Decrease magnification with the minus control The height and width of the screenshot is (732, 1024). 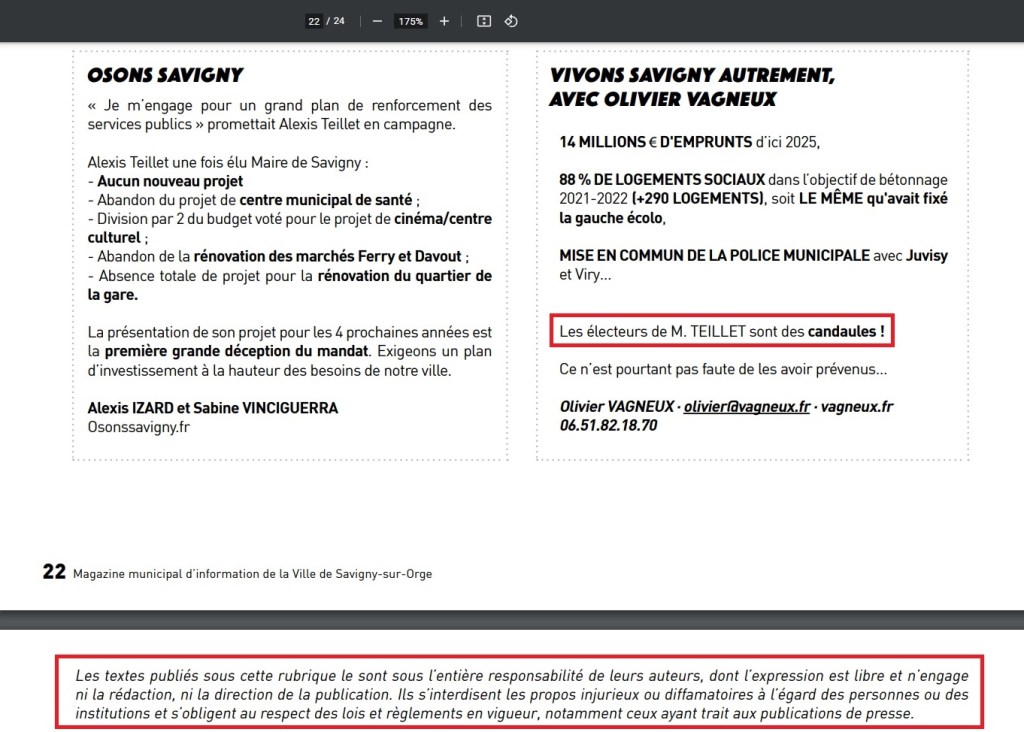pos(375,20)
